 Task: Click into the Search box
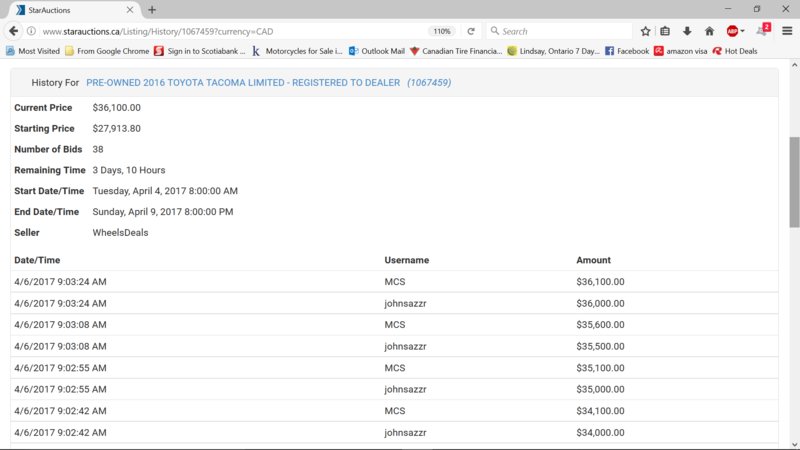pyautogui.click(x=559, y=31)
